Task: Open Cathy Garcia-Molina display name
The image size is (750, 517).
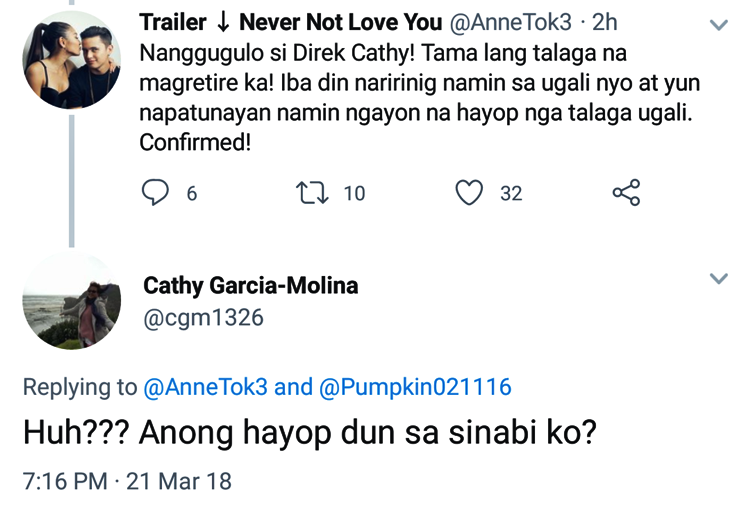Action: click(x=251, y=286)
